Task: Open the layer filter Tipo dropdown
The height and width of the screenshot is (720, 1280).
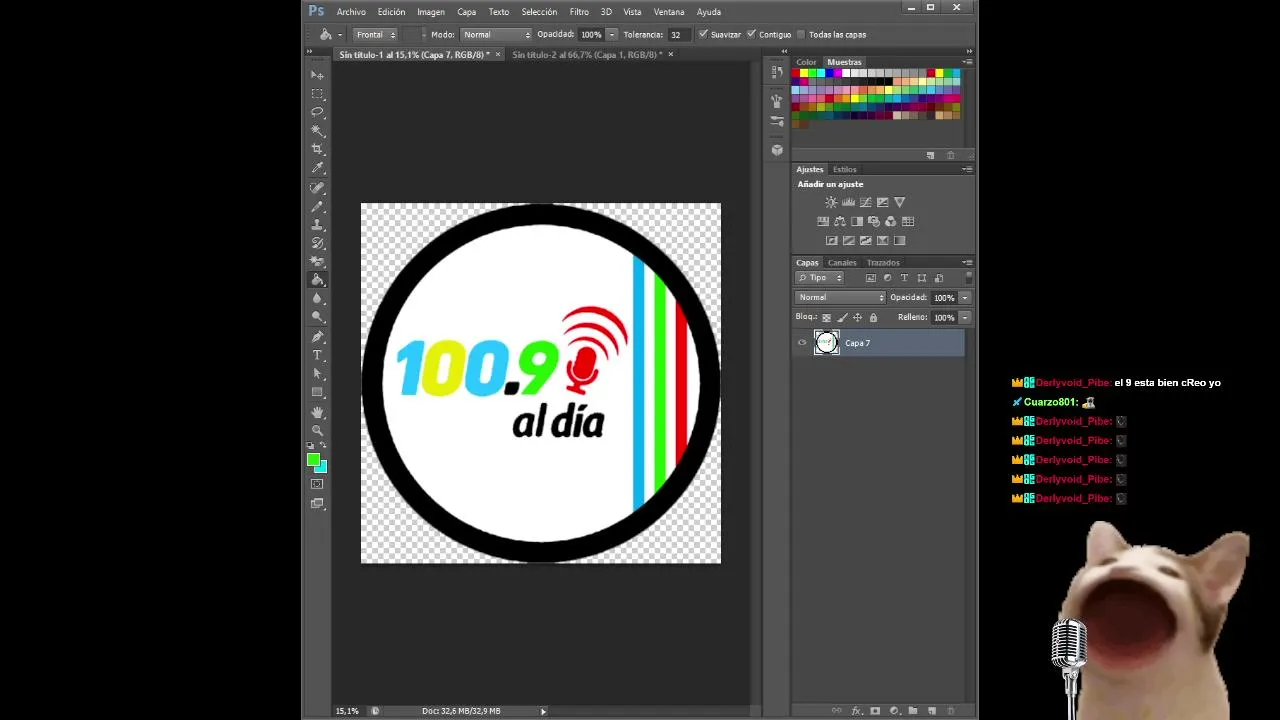Action: (x=820, y=278)
